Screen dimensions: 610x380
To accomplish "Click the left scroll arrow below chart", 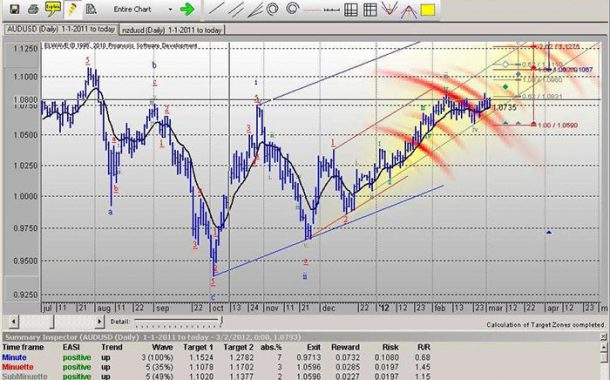I will tap(14, 322).
